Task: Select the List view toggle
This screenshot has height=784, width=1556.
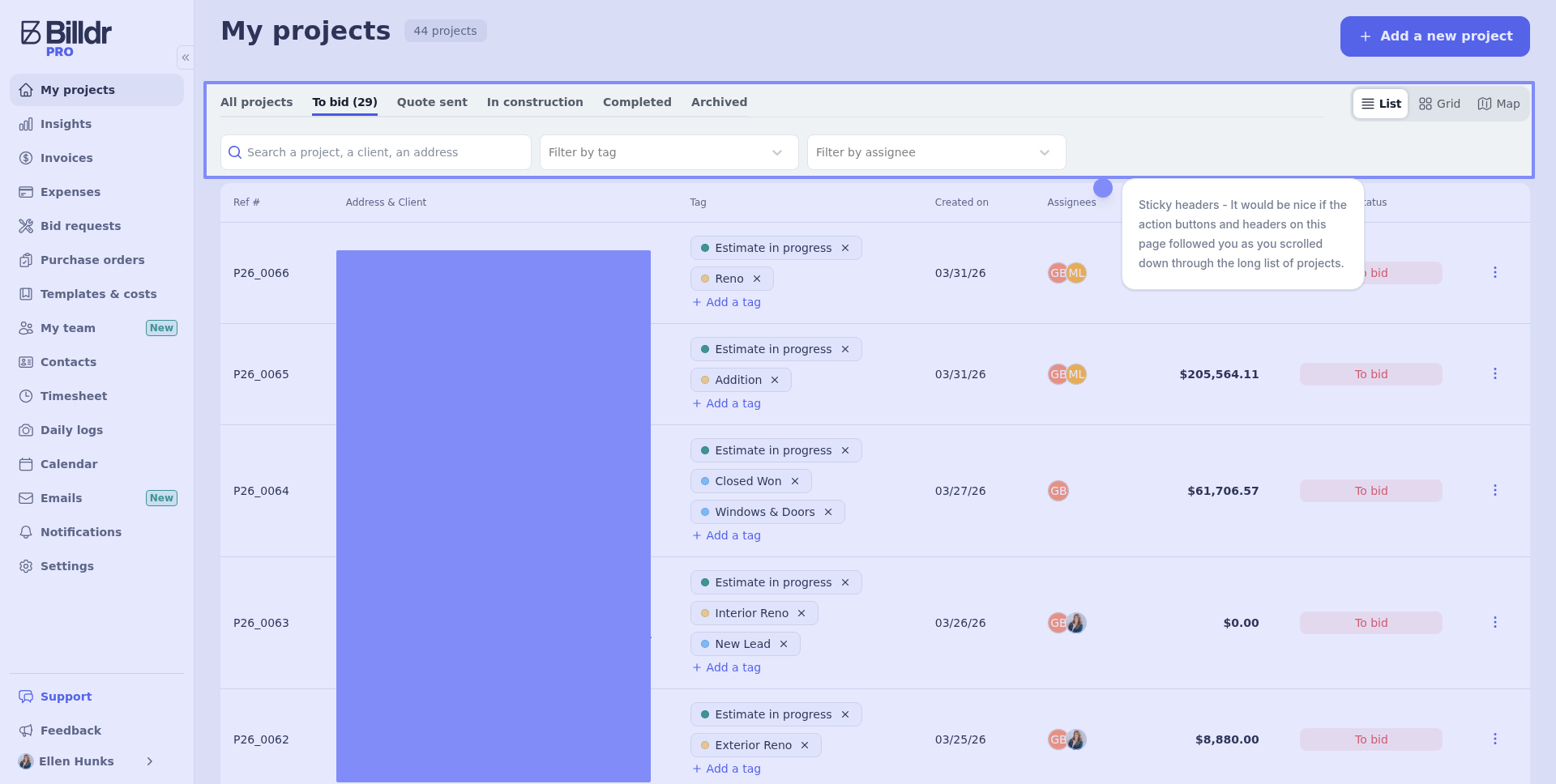Action: (x=1381, y=104)
